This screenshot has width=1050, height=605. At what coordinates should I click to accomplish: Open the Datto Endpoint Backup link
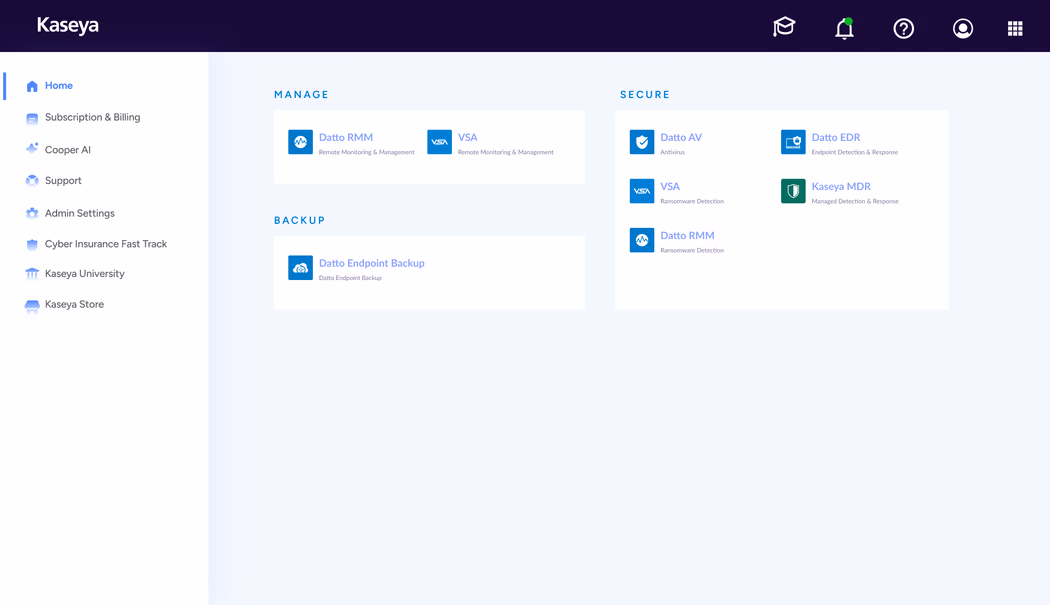coord(372,263)
